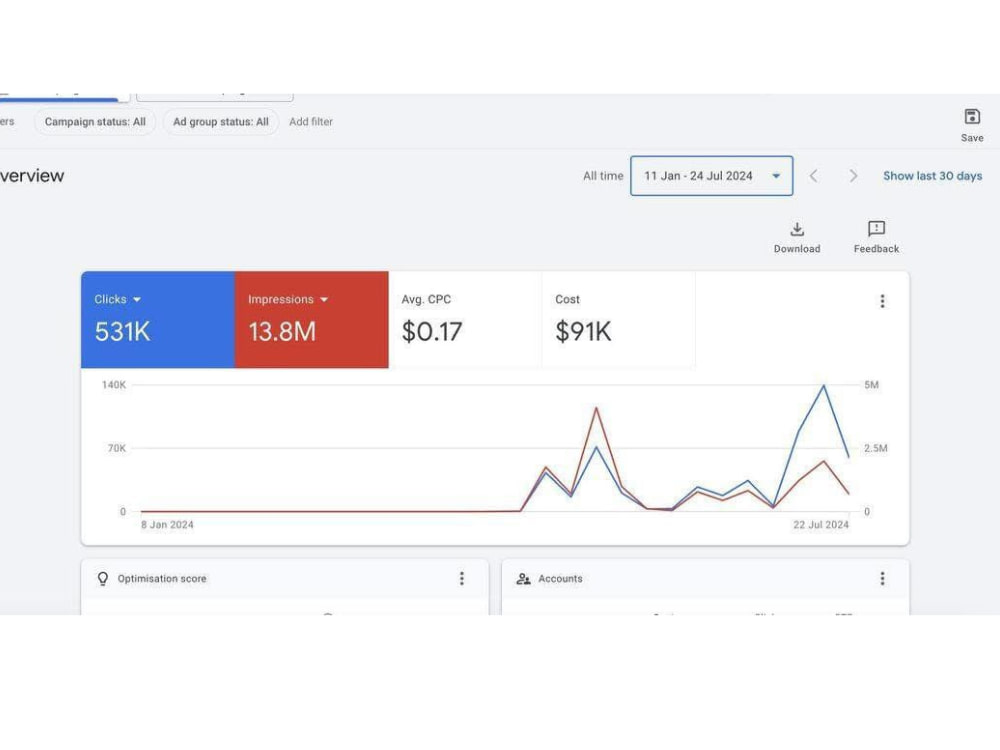Screen dimensions: 1000x750
Task: Select the Avg. CPC metric card
Action: pyautogui.click(x=465, y=320)
